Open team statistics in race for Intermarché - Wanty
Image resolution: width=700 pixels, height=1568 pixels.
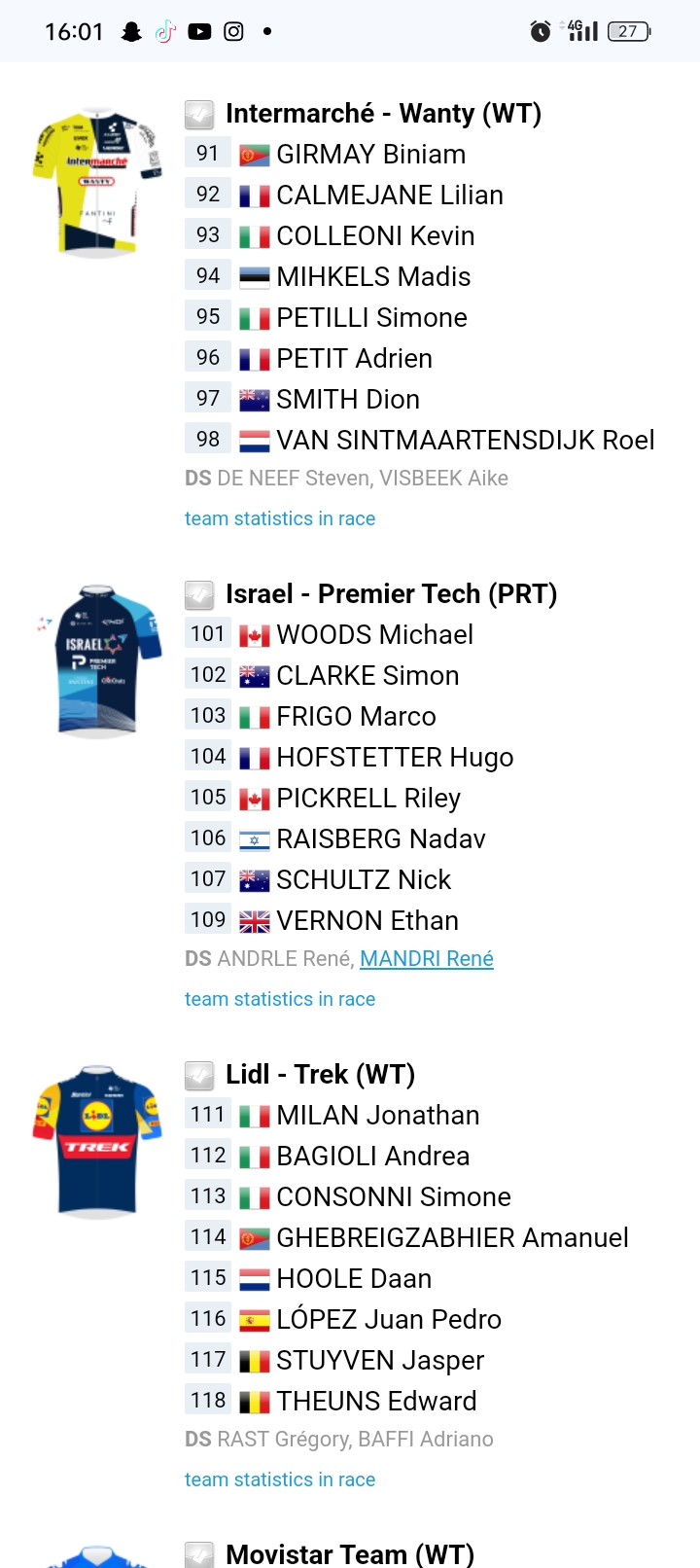(280, 518)
